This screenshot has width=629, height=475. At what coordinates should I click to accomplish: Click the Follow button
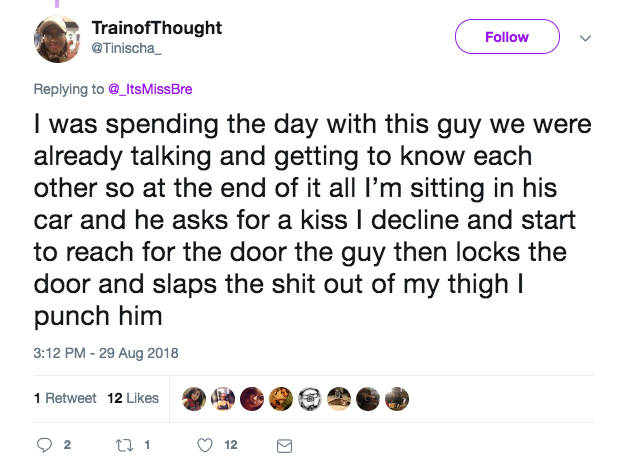[507, 37]
